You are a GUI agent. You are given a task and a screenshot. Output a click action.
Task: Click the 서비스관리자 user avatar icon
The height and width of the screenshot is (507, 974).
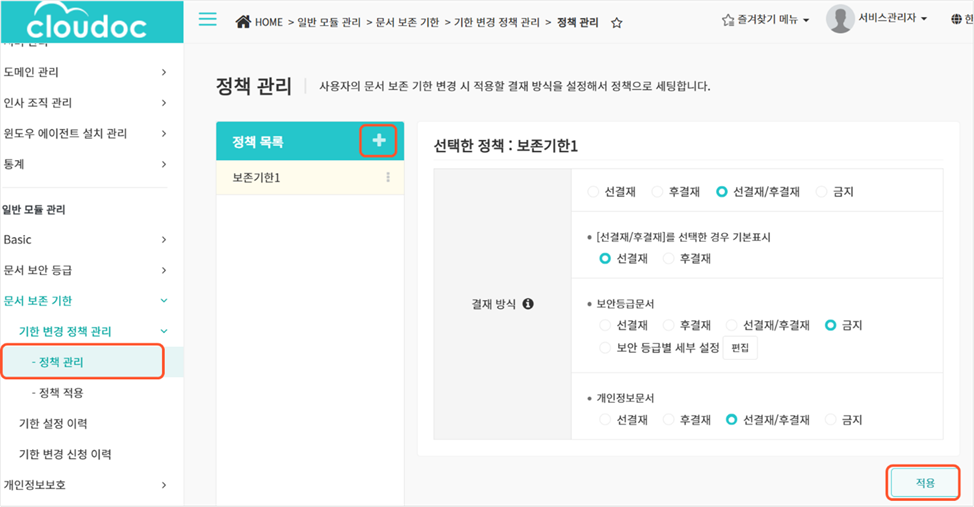tap(840, 19)
